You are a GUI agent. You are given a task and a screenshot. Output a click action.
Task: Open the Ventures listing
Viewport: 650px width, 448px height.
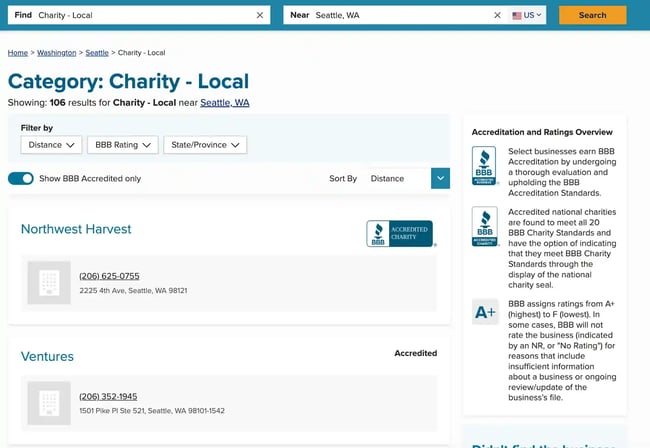(x=47, y=356)
